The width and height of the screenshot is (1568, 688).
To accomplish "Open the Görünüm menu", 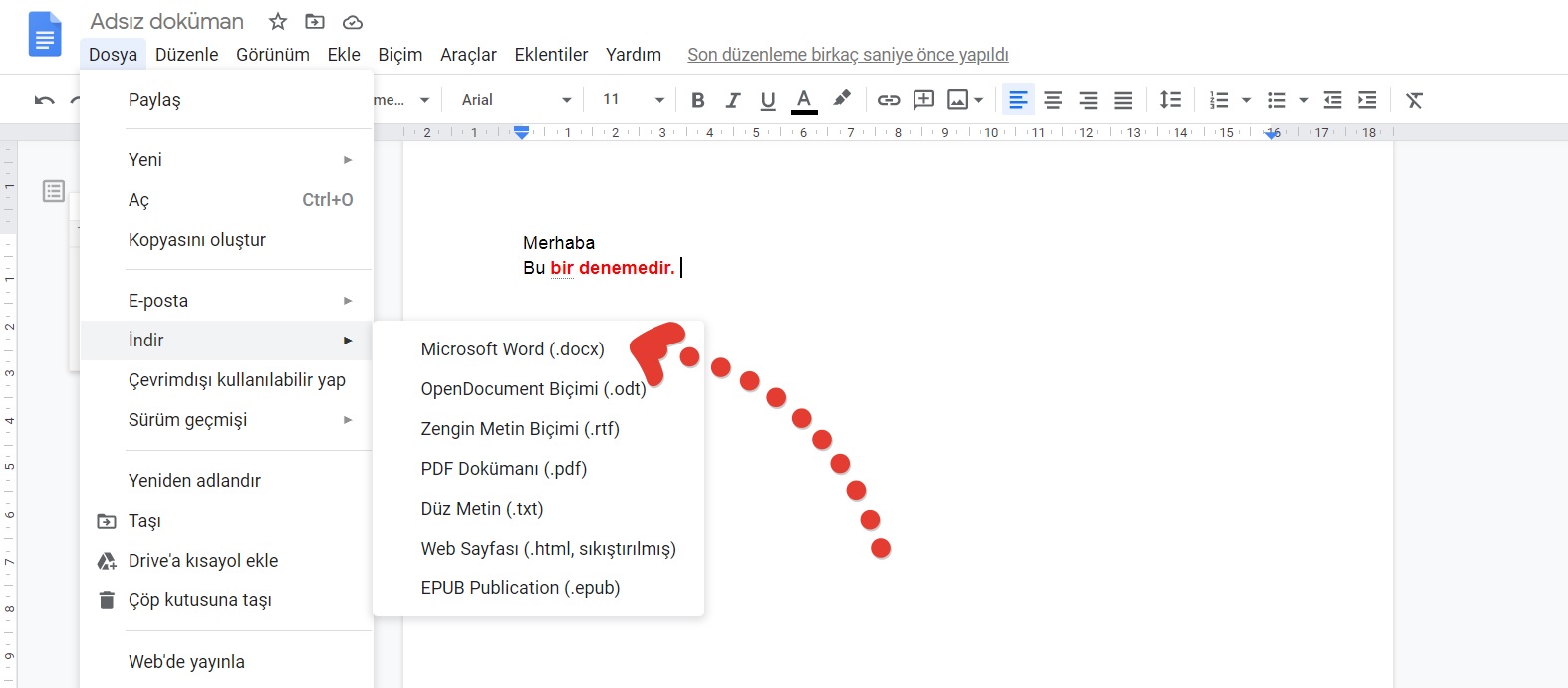I will tap(273, 55).
